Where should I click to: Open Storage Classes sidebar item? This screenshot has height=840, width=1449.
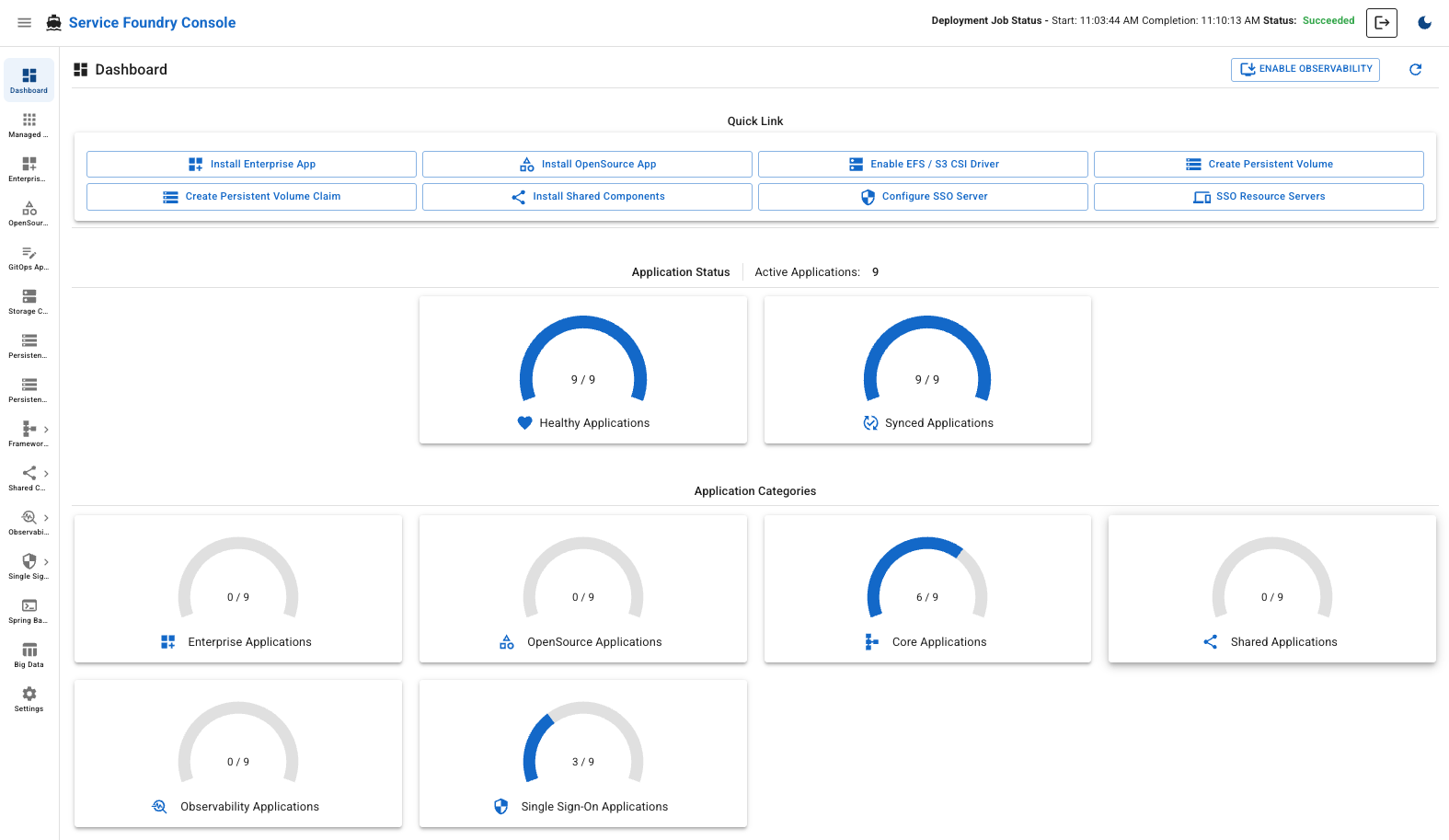(x=29, y=301)
